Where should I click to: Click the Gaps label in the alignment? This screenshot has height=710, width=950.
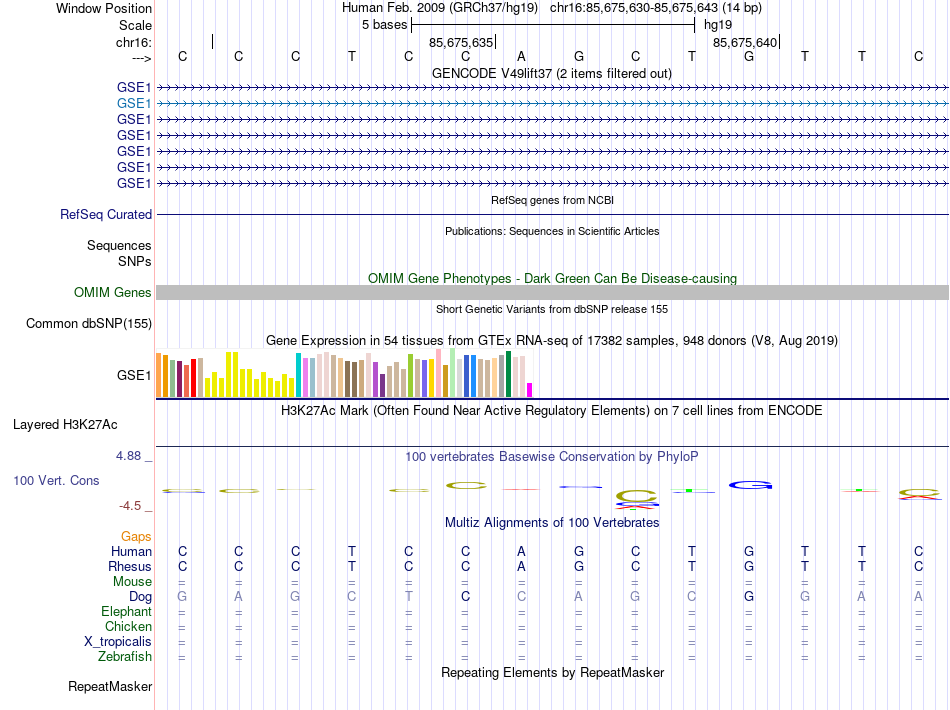136,536
